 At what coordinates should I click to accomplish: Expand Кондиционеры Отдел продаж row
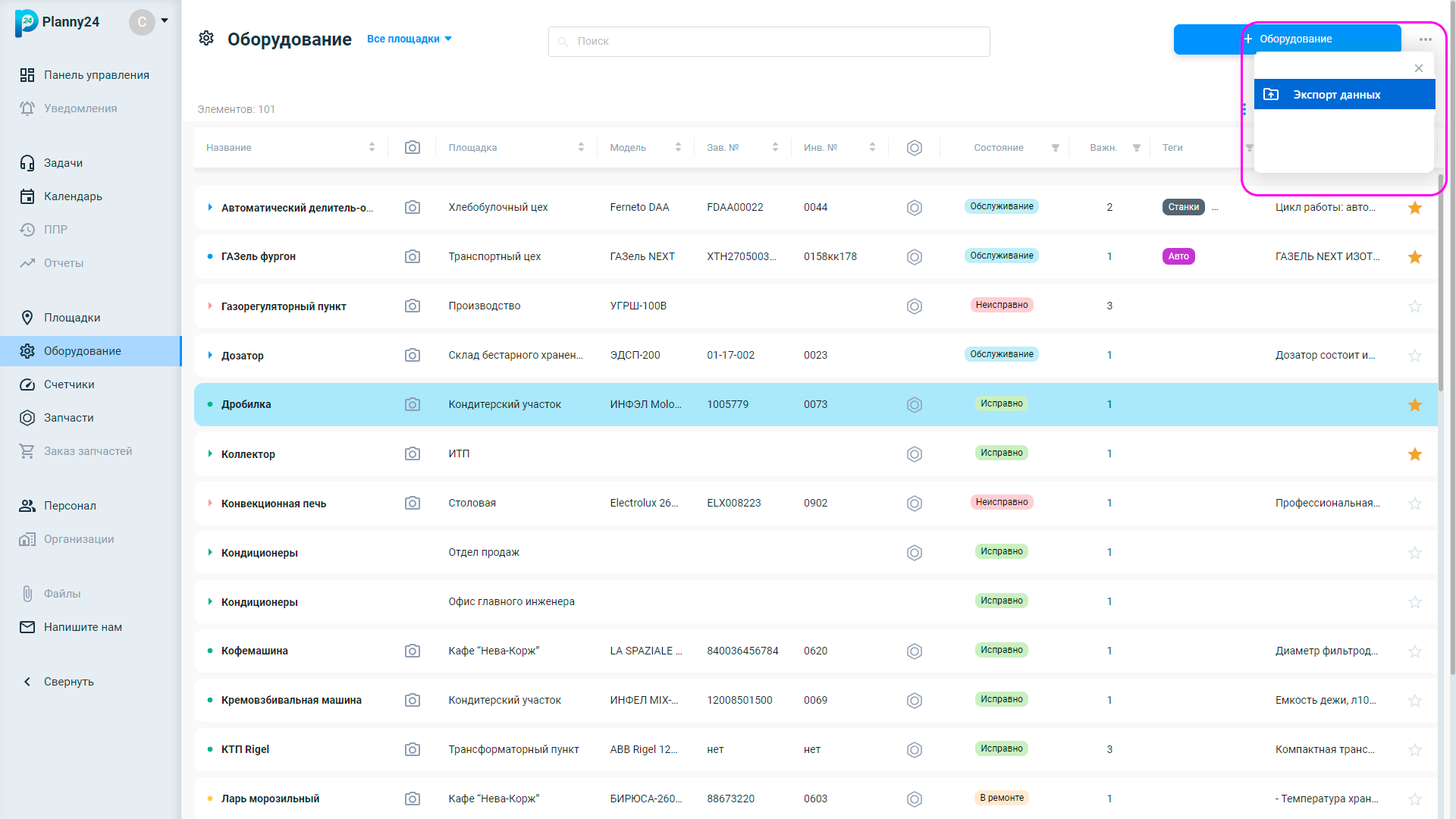coord(210,552)
